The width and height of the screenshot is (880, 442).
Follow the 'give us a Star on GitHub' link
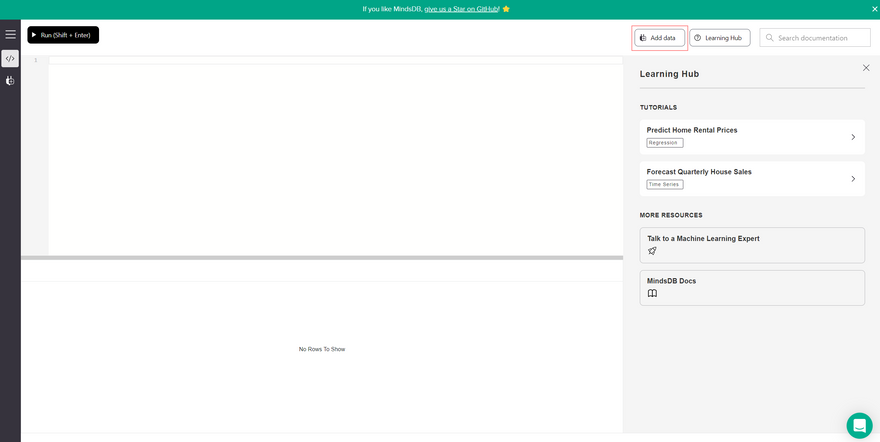pos(461,9)
